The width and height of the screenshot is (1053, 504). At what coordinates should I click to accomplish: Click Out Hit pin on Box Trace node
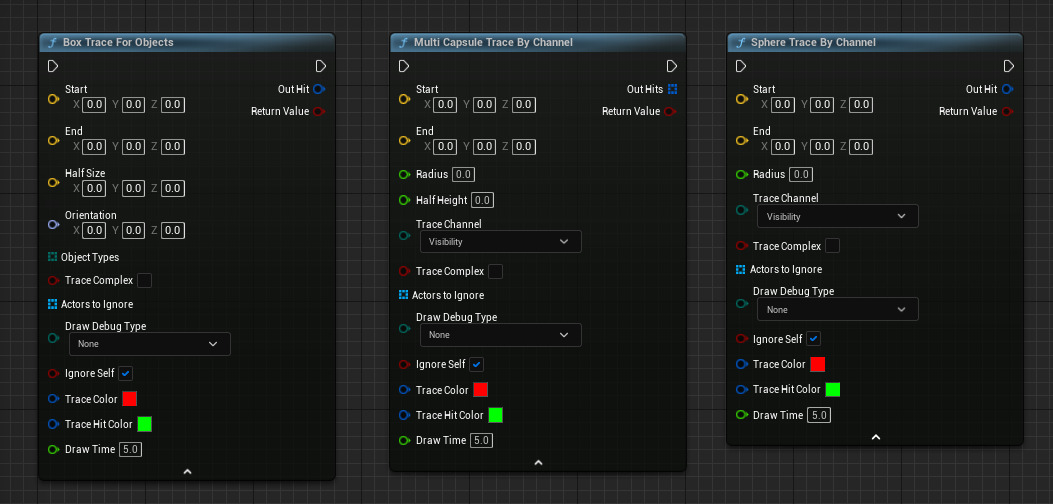pyautogui.click(x=320, y=89)
